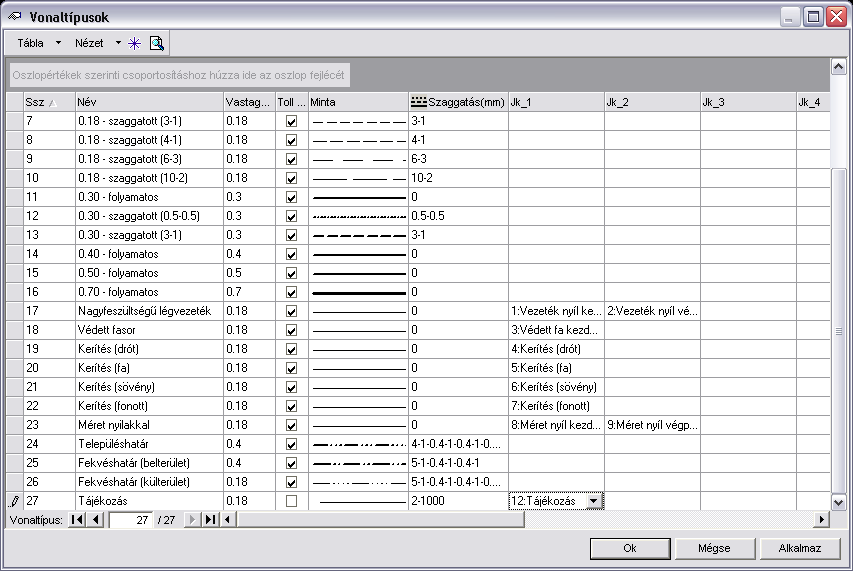
Task: Sort by the Ssz column header
Action: [x=49, y=102]
